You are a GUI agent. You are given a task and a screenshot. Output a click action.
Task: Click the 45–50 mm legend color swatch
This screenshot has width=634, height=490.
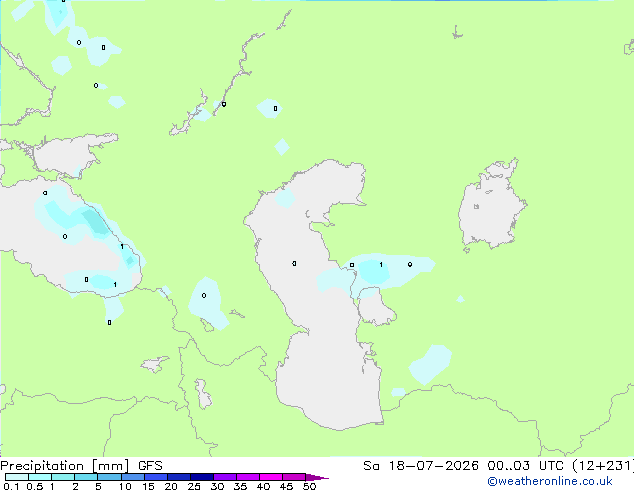click(x=294, y=477)
